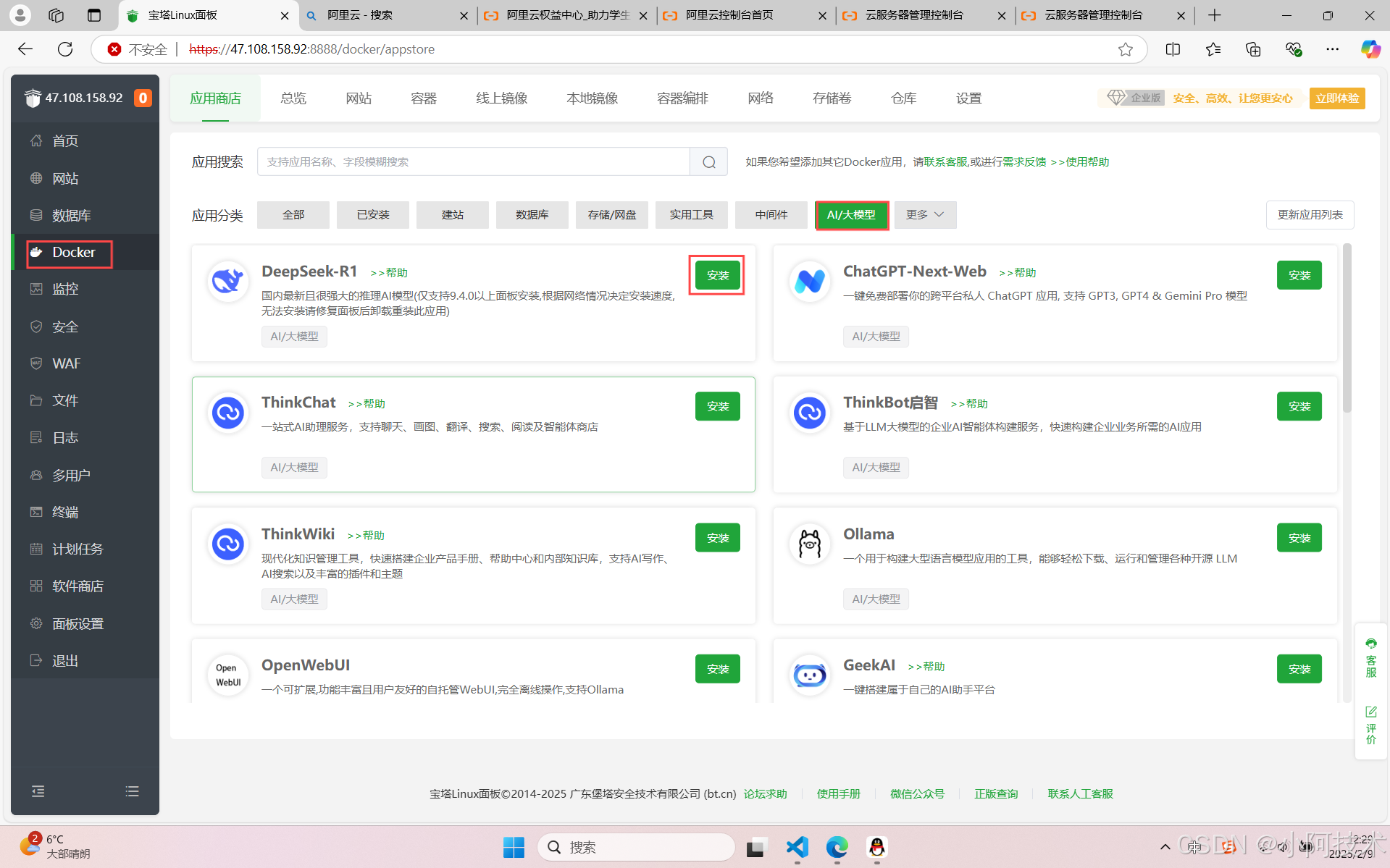Click the DeepSeek-R1 app icon
The width and height of the screenshot is (1390, 868).
[x=227, y=280]
